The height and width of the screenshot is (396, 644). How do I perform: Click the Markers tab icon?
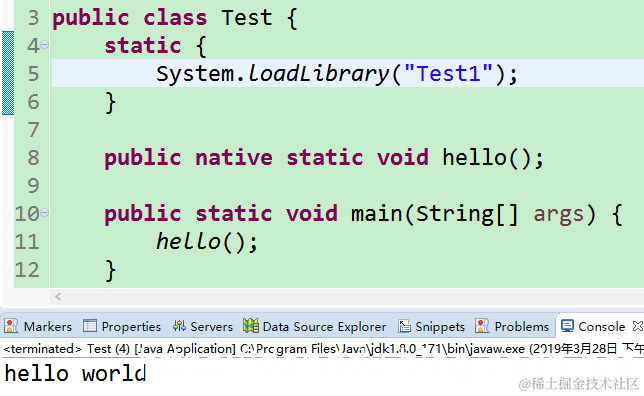point(11,326)
